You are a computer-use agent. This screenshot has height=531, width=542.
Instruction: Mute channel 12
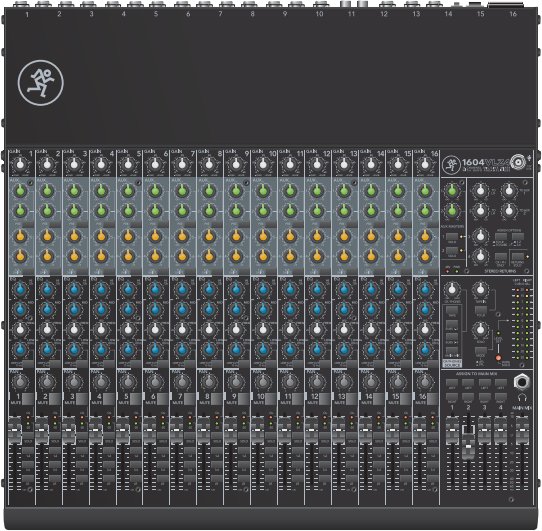[x=325, y=399]
